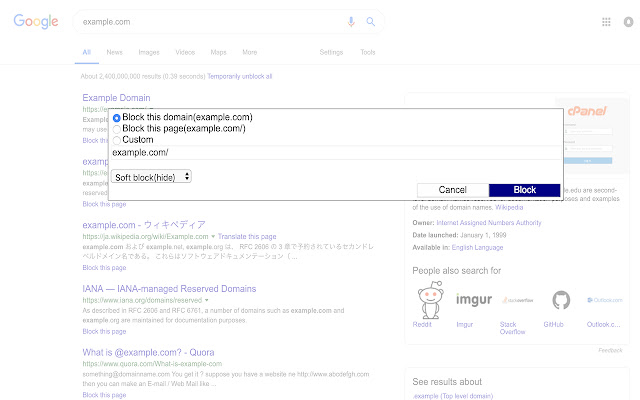The width and height of the screenshot is (640, 400).
Task: Click the magnifying glass search icon
Action: coord(371,22)
